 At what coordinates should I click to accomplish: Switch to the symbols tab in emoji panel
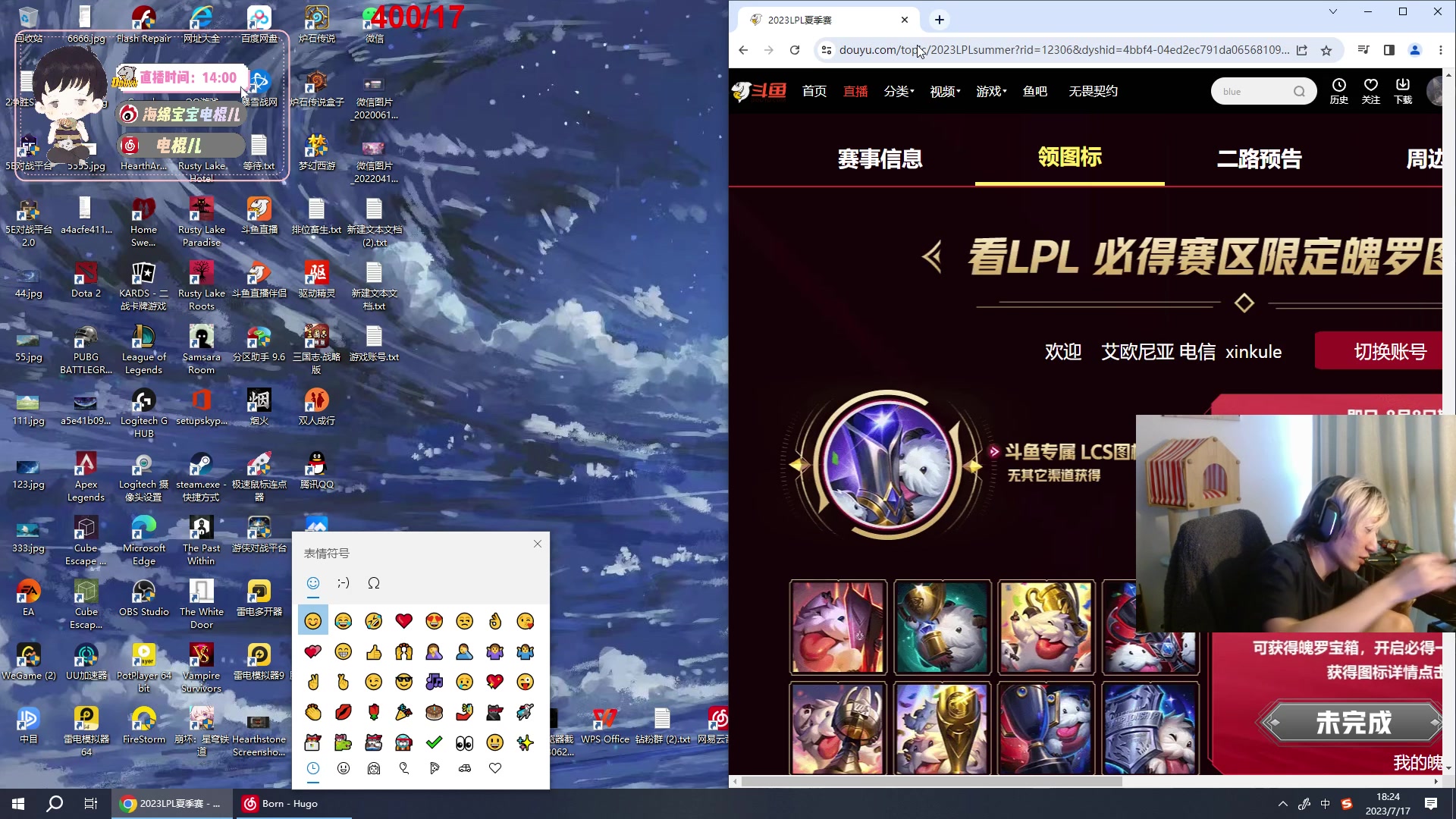373,583
